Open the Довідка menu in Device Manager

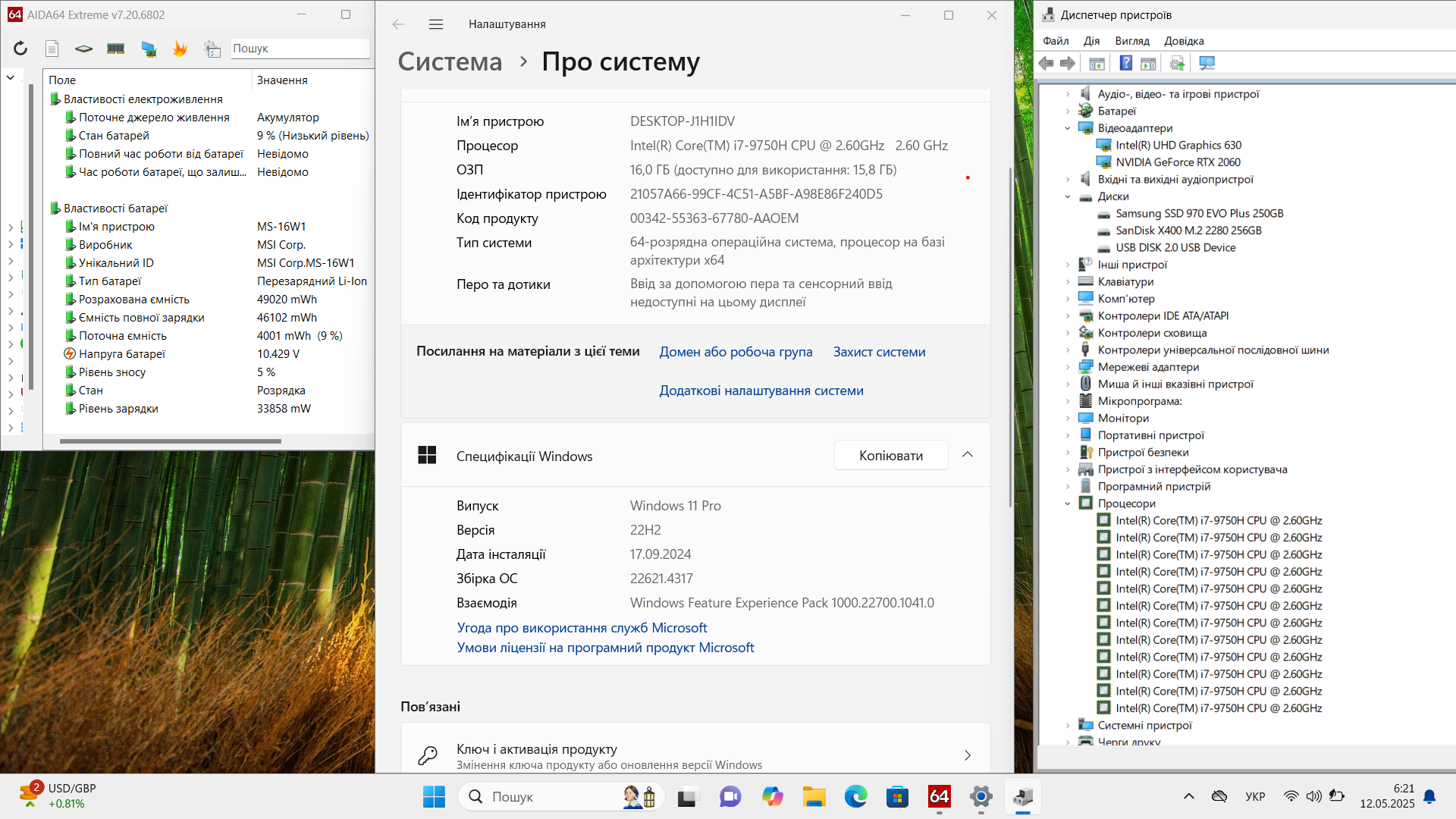point(1184,41)
